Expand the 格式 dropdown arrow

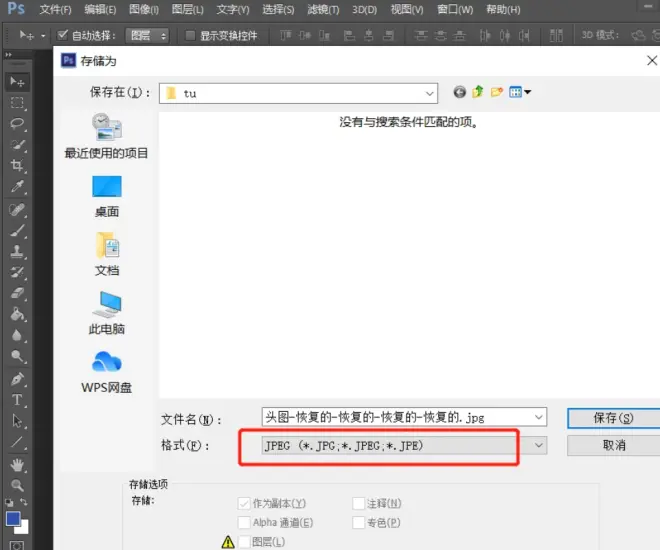538,445
